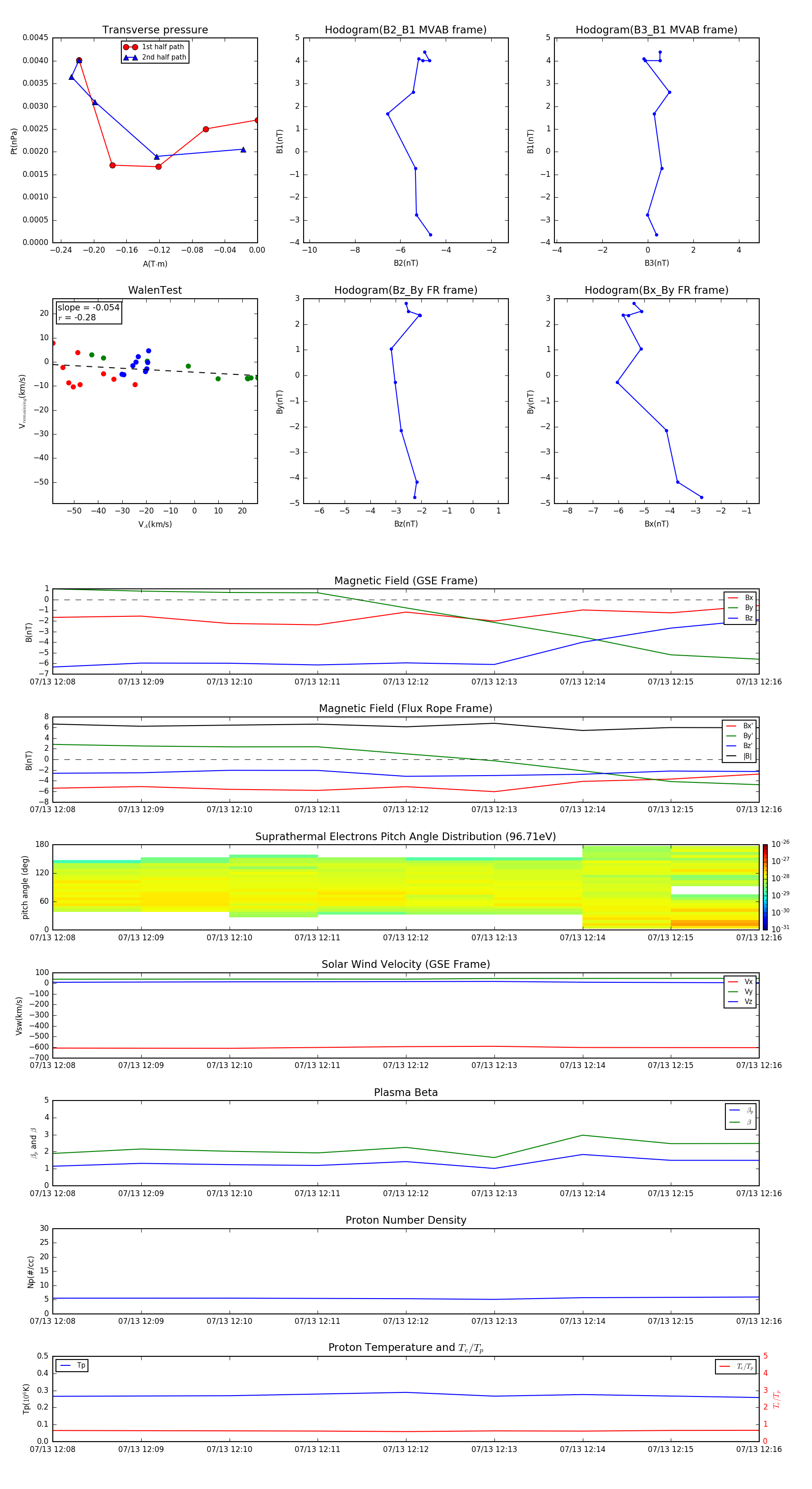Screen dimensions: 812x1489
Task: Click 'Magnetic Field (GSE Frame)' title
Action: tap(406, 581)
